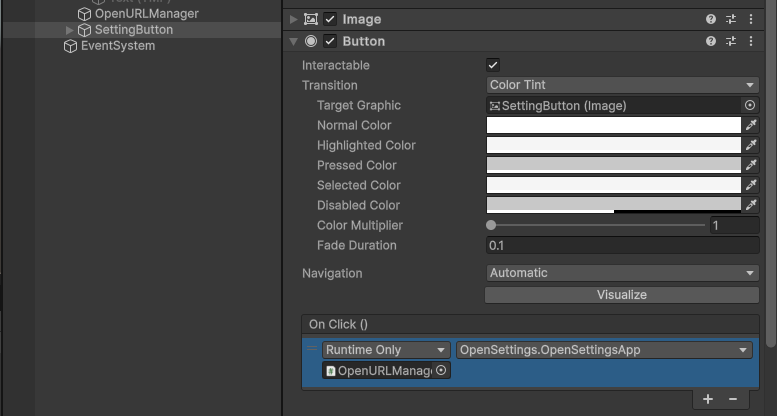Open presets for the Button component
The height and width of the screenshot is (416, 777).
(731, 41)
